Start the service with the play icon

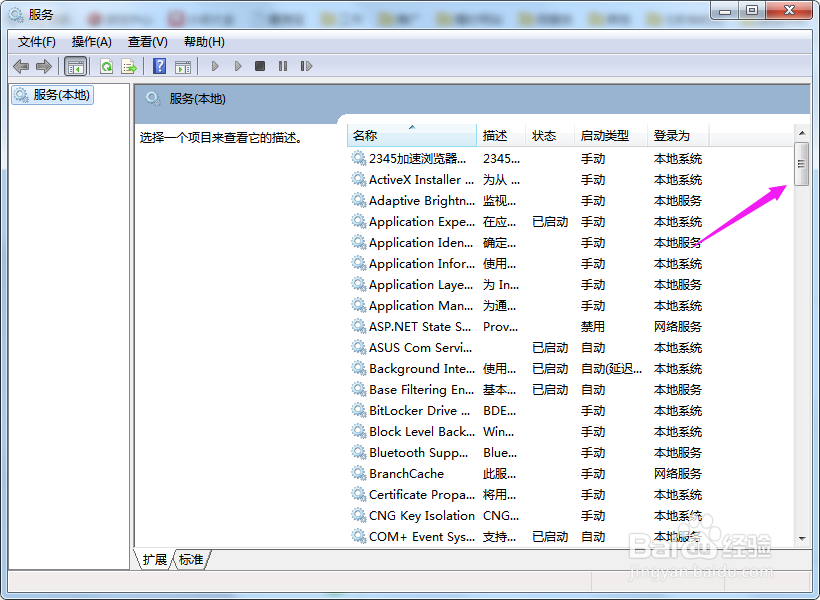[213, 66]
